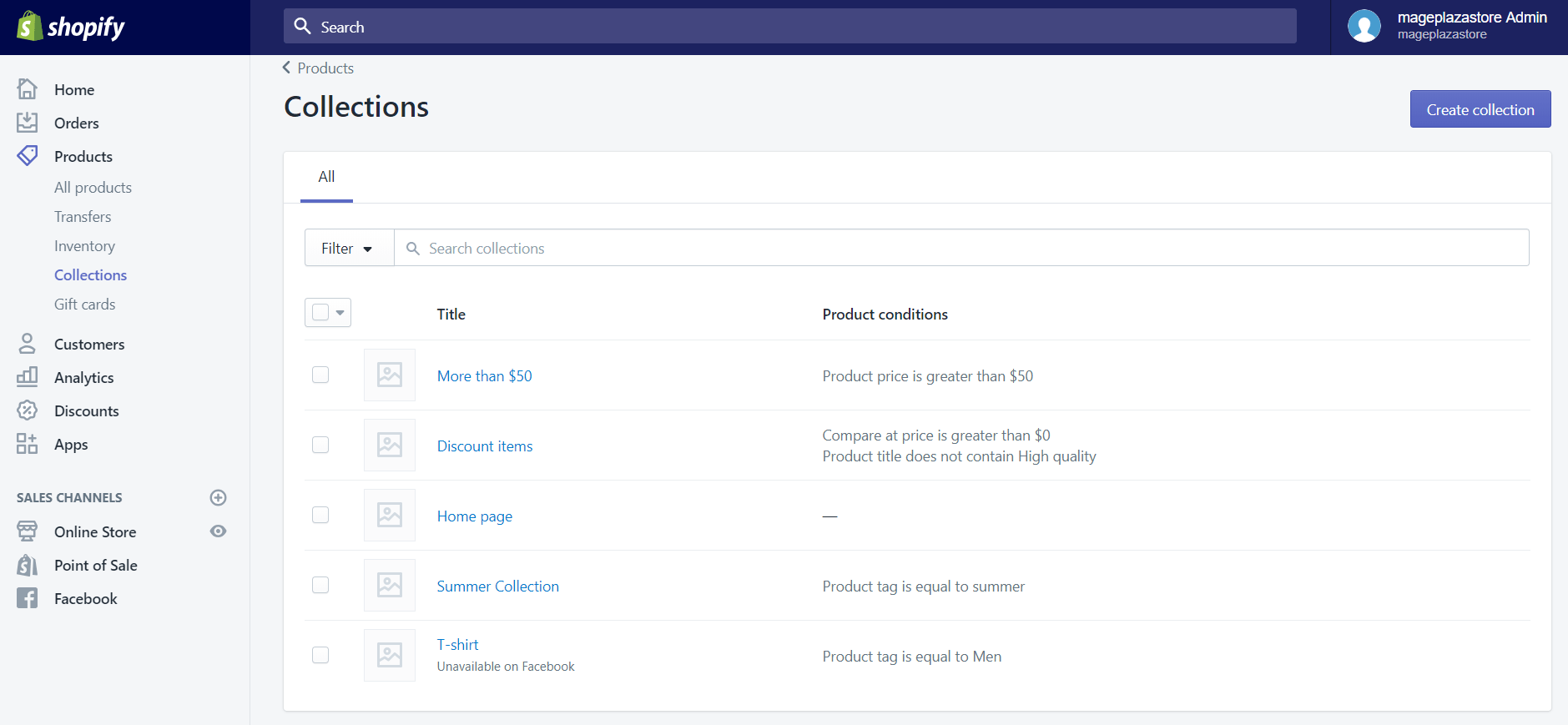Open the T-shirt collection link
1568x725 pixels.
click(x=457, y=645)
